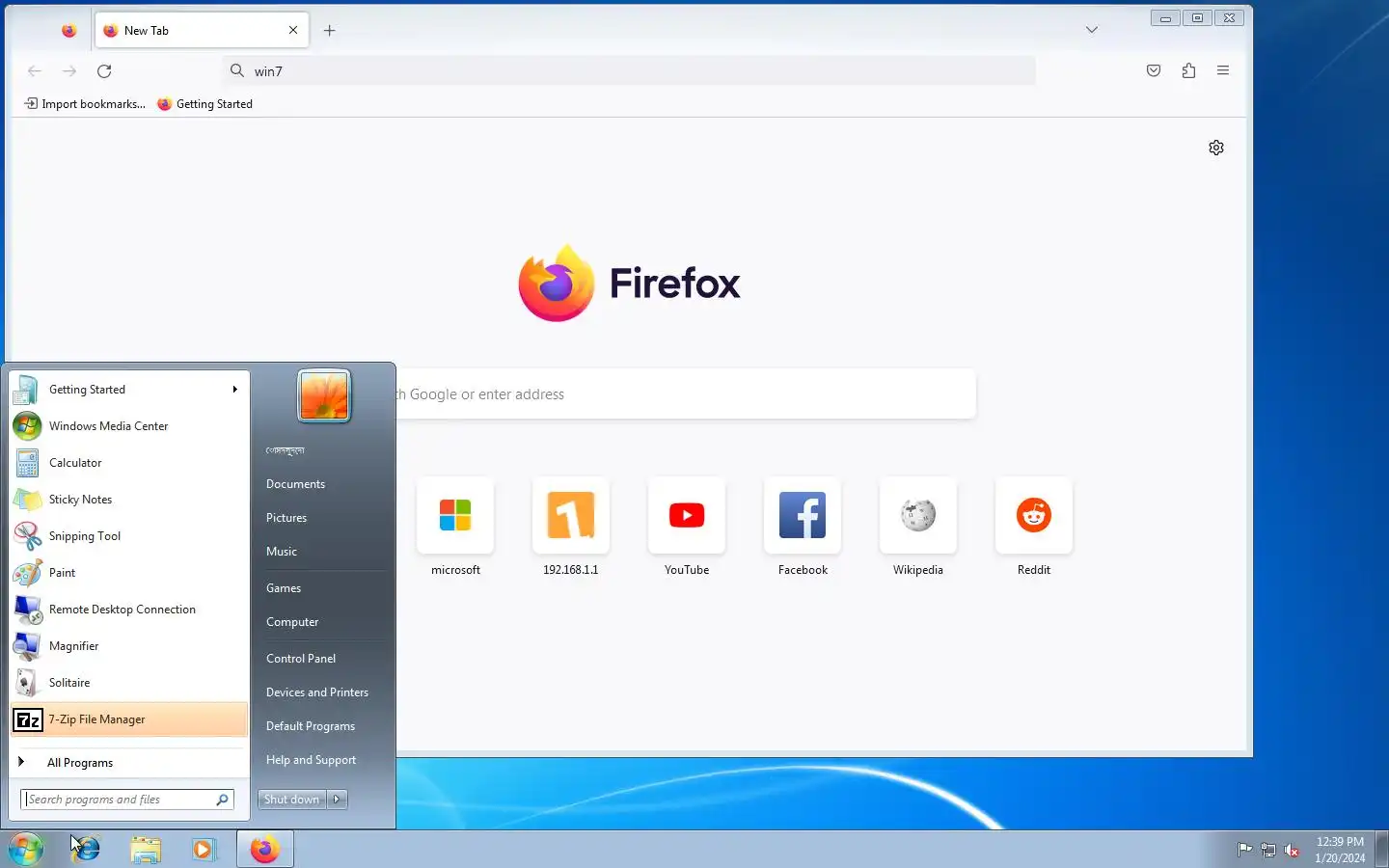This screenshot has height=868, width=1389.
Task: Close the New Tab tab
Action: [x=293, y=30]
